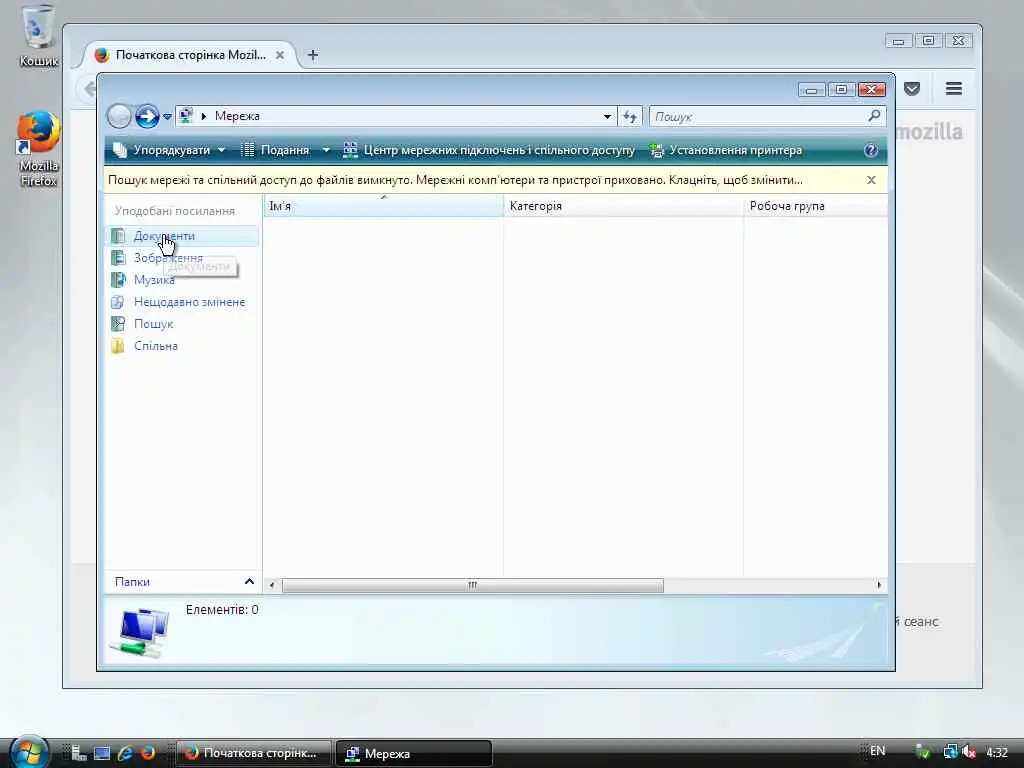
Task: Click the Show Desktop quick launch icon
Action: click(x=102, y=753)
